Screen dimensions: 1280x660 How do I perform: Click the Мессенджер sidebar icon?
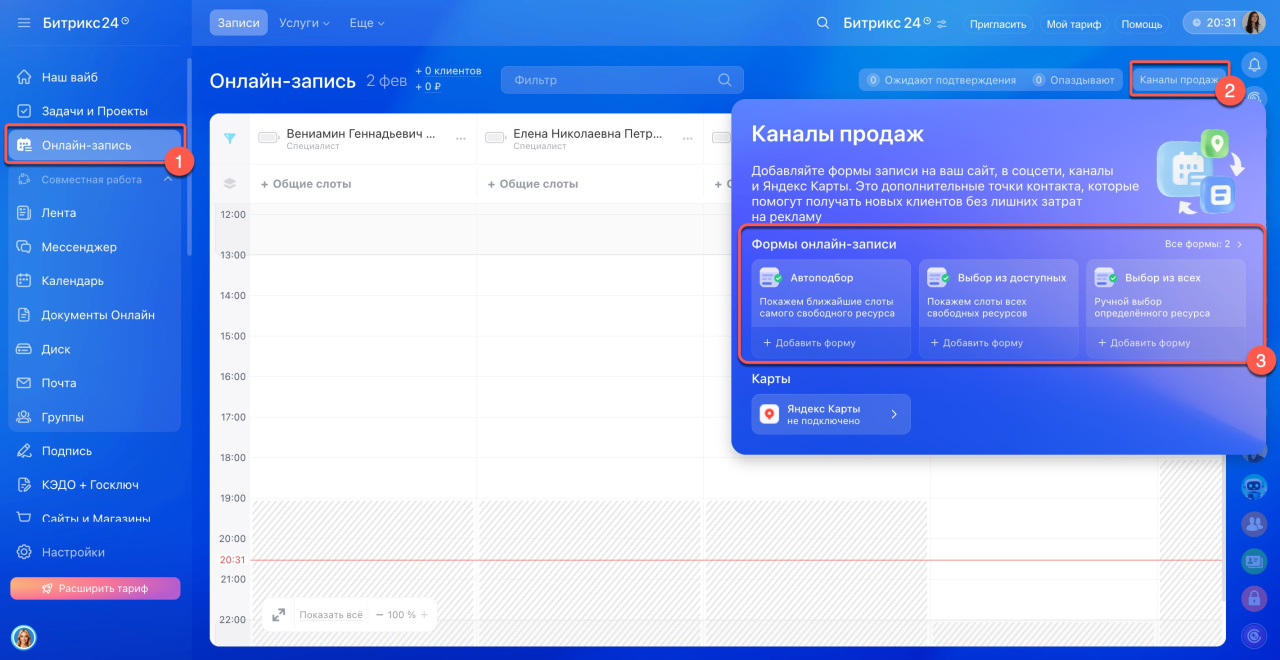25,247
